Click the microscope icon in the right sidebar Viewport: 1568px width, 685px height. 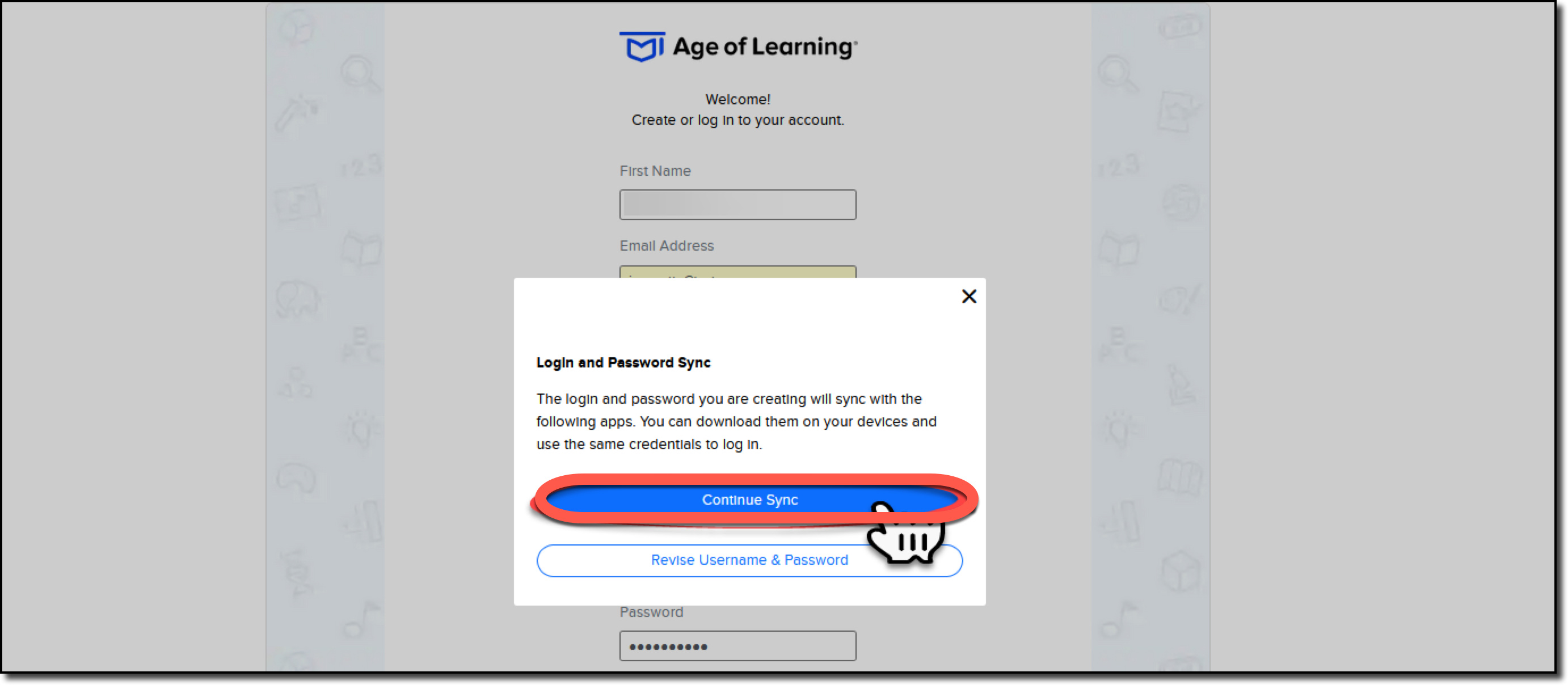point(1181,384)
